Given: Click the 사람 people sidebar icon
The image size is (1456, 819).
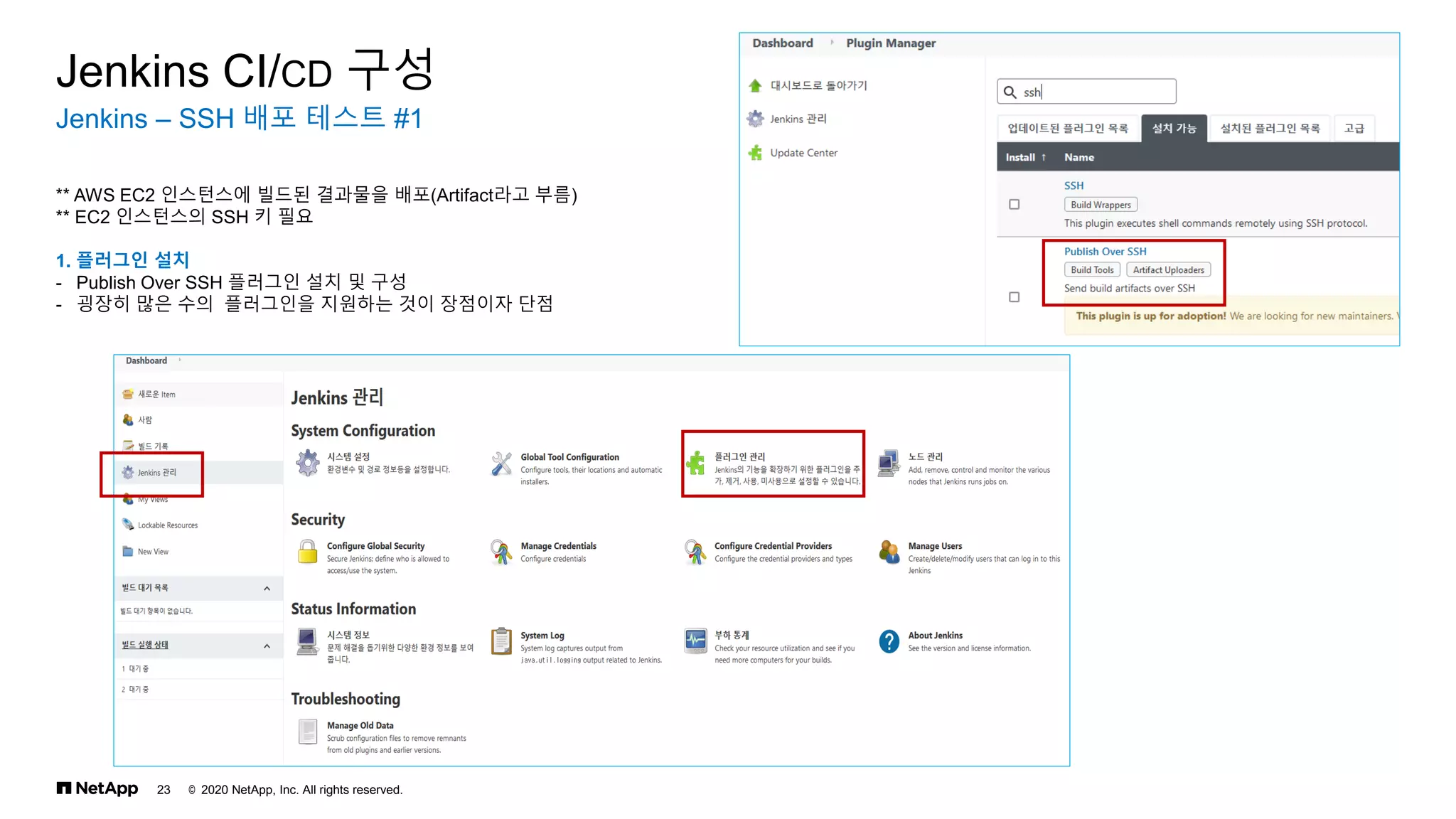Looking at the screenshot, I should click(128, 420).
